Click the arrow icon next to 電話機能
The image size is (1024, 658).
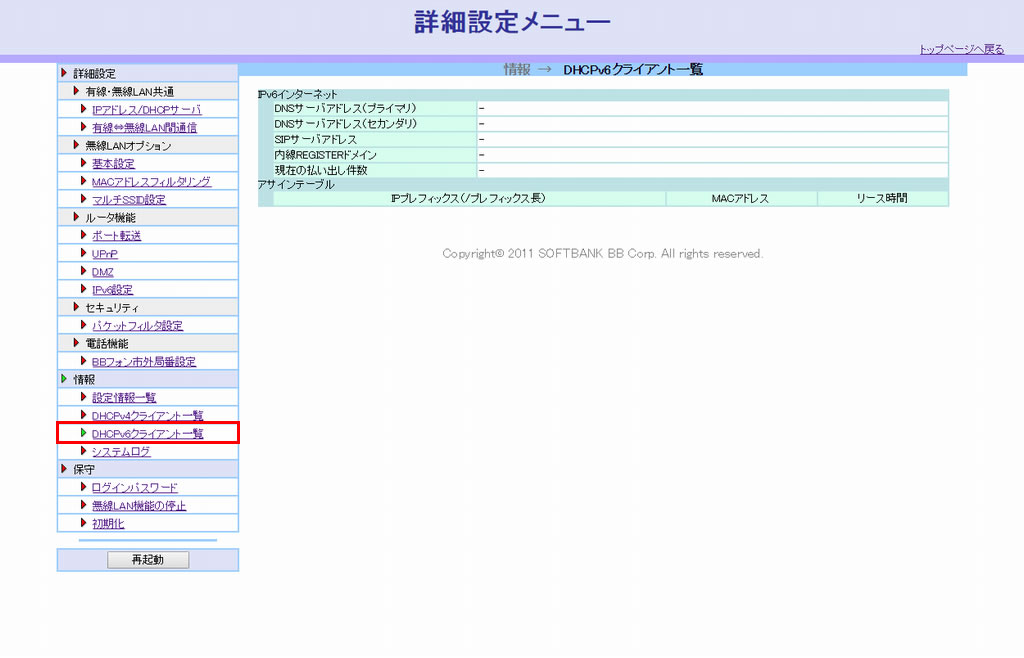pos(76,343)
